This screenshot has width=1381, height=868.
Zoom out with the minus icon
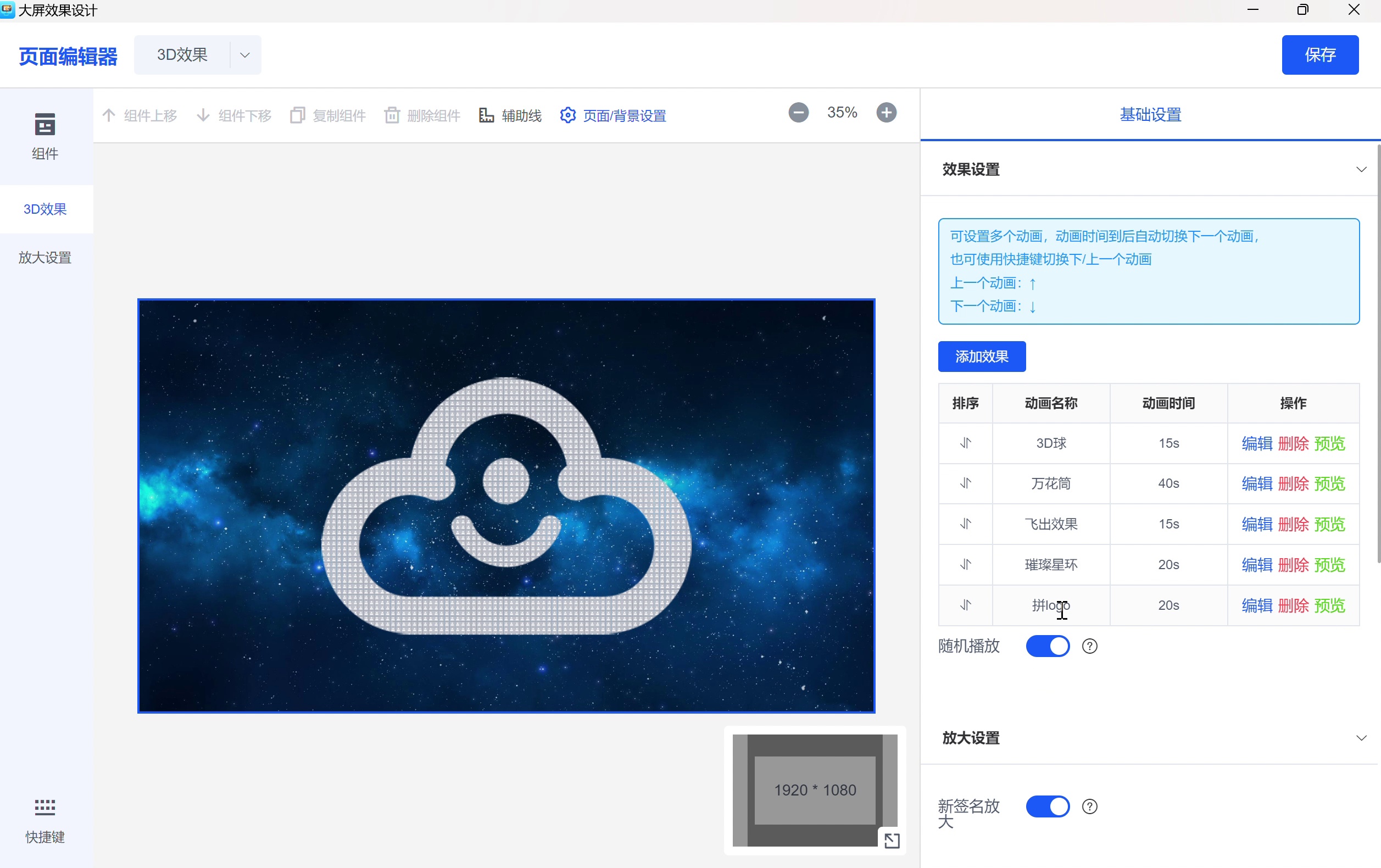click(x=798, y=113)
